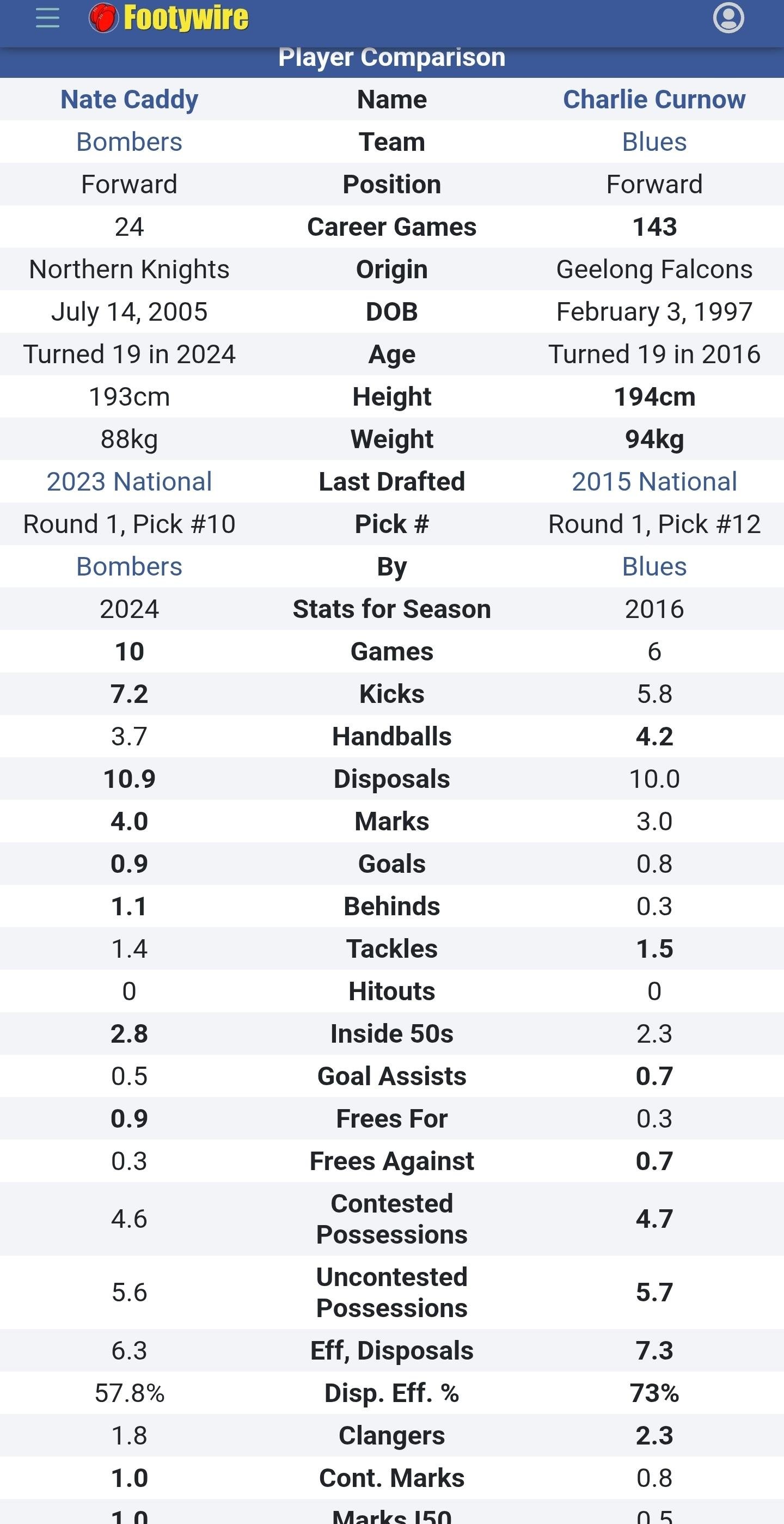
Task: Tap the red football logo icon
Action: point(103,18)
